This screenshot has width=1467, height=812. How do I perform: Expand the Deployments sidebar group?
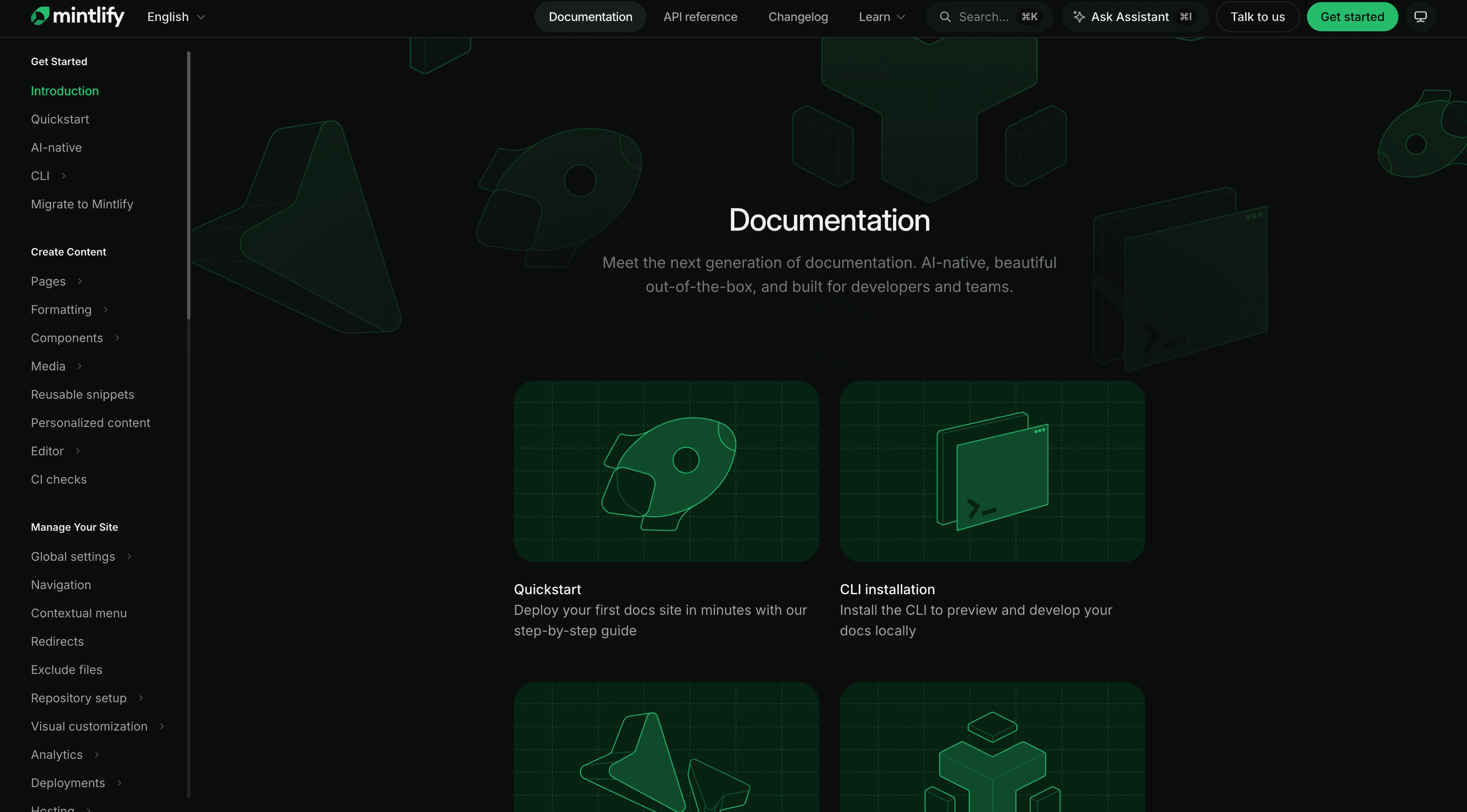(x=76, y=783)
